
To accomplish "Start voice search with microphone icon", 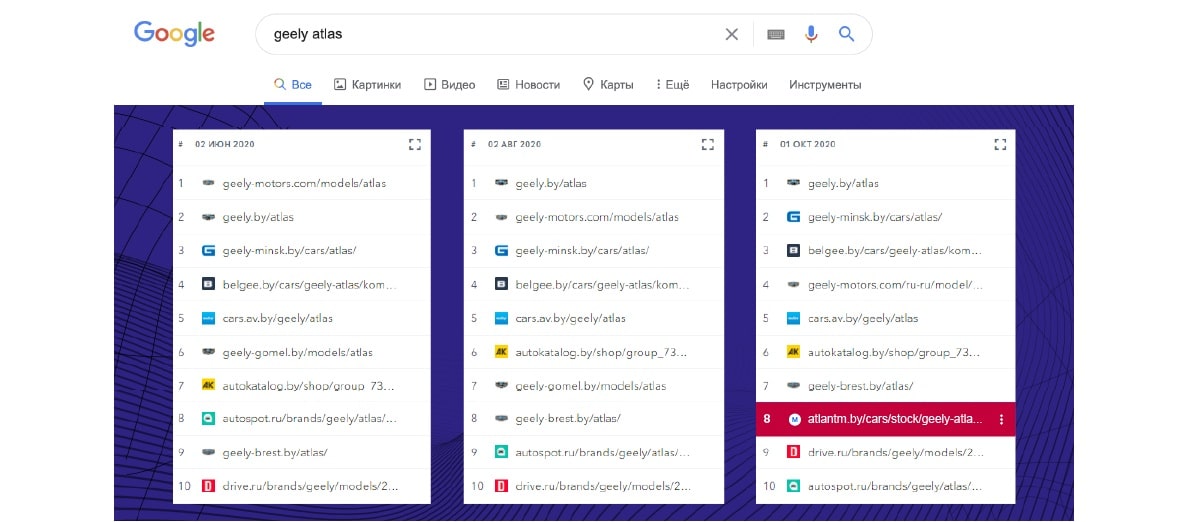I will pyautogui.click(x=811, y=34).
